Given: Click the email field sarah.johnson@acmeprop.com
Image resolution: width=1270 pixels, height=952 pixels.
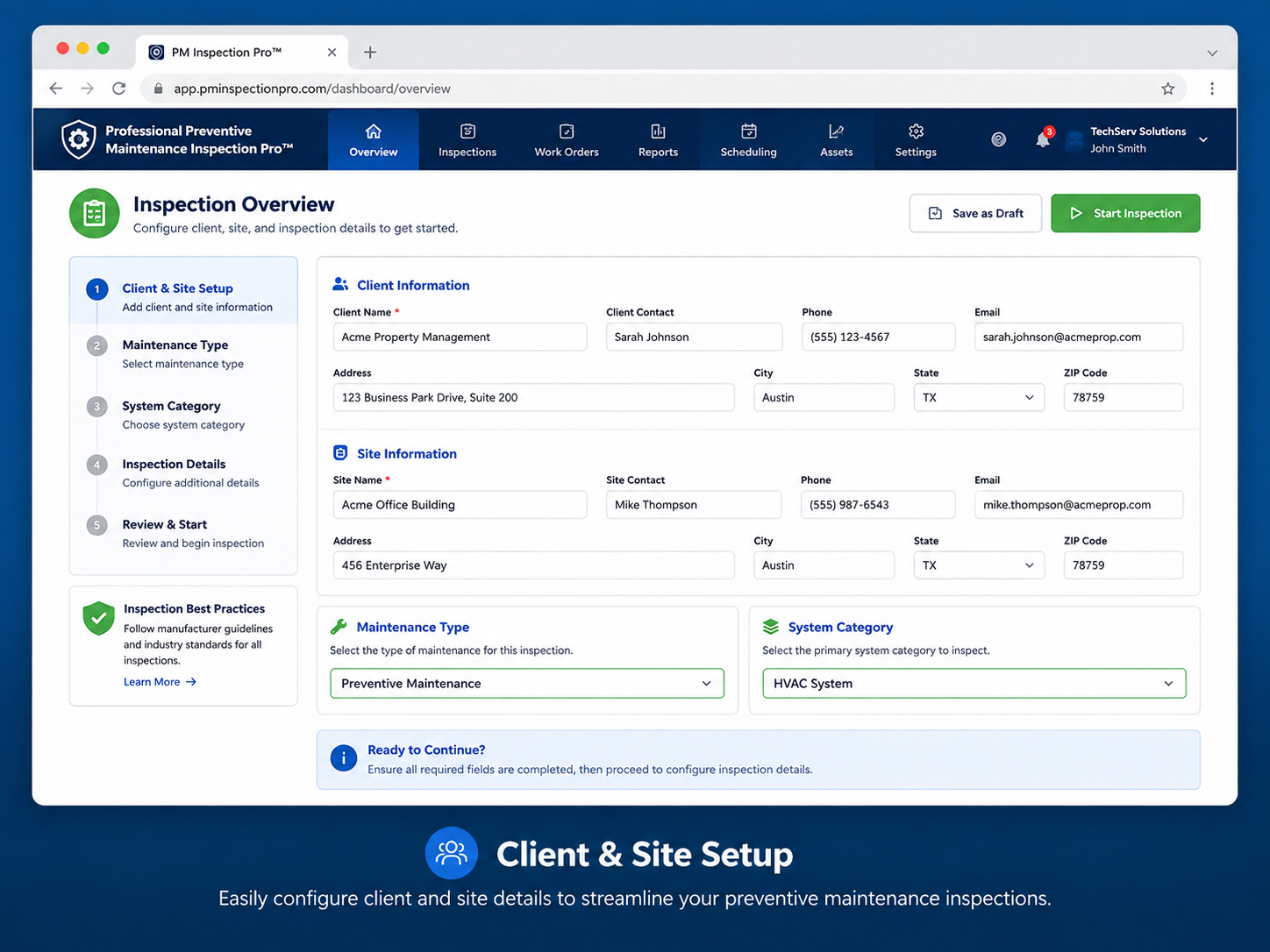Looking at the screenshot, I should coord(1079,337).
